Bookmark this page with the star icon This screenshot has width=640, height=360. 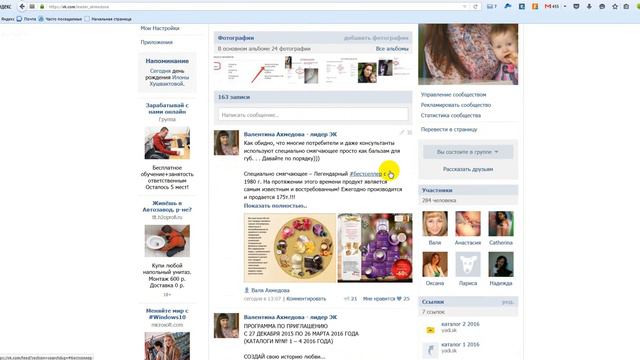(x=615, y=7)
